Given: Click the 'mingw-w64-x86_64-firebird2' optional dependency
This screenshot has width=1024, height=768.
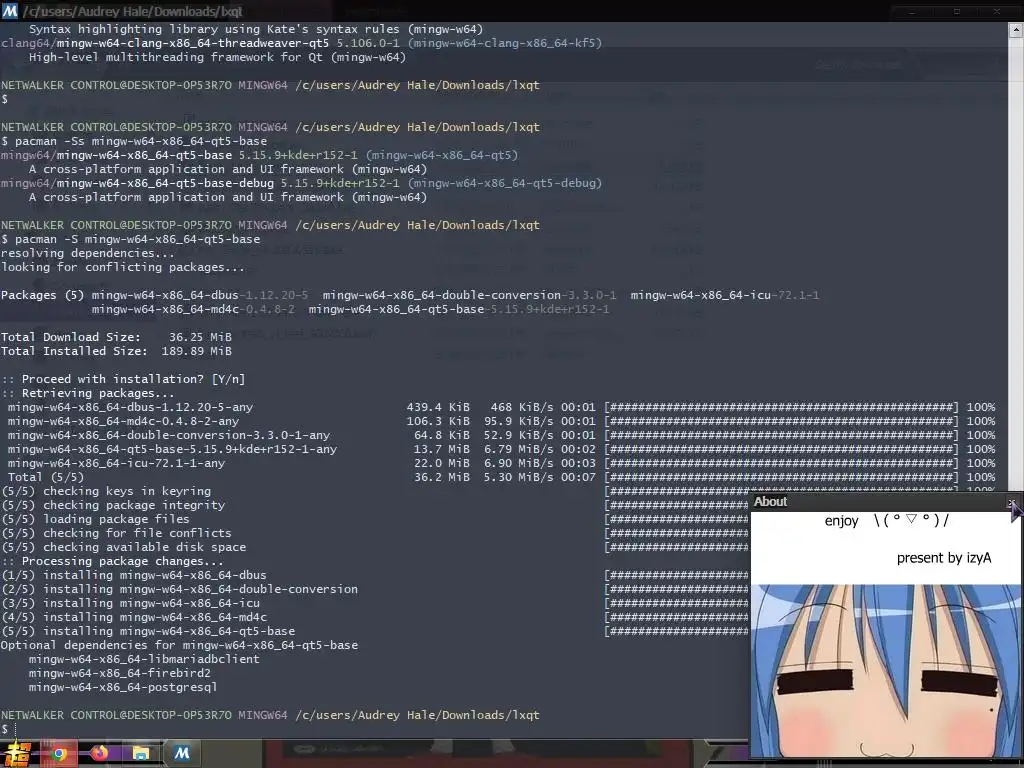Looking at the screenshot, I should 120,673.
